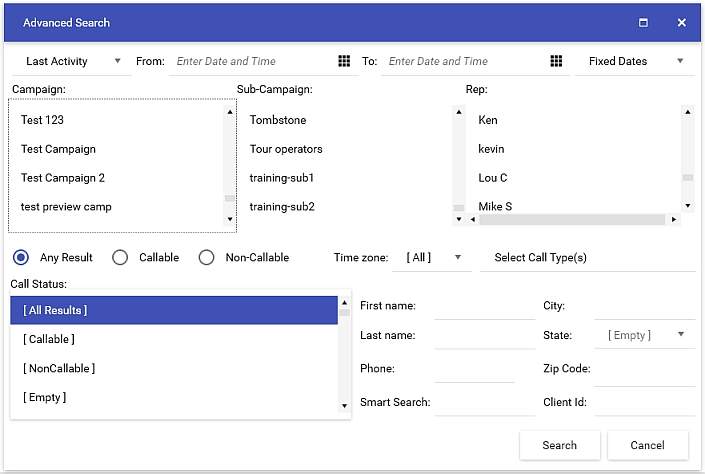Open the From date calendar picker

344,61
